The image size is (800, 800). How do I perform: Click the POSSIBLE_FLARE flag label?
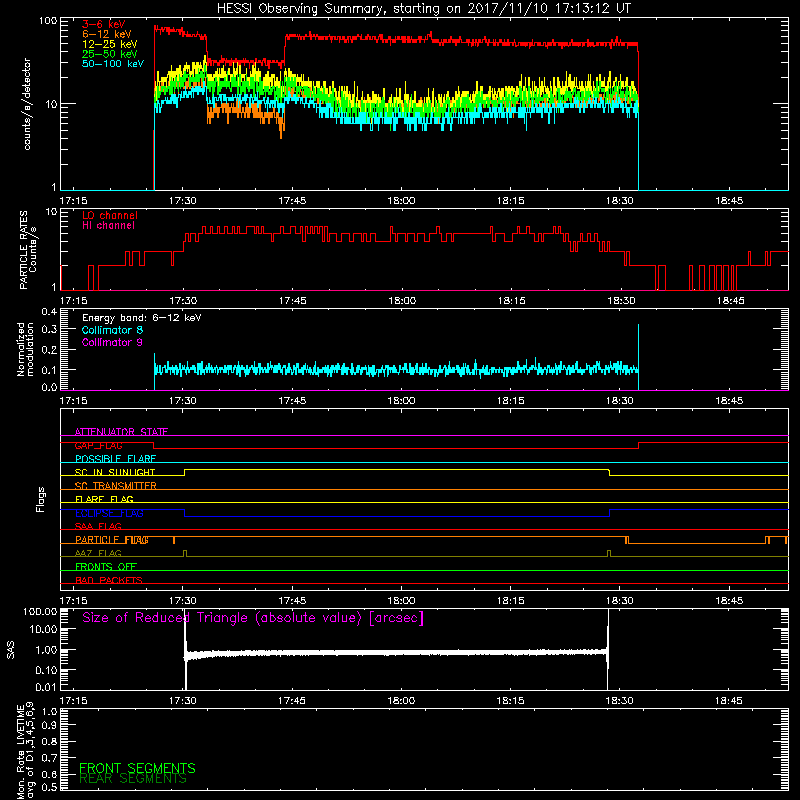115,459
